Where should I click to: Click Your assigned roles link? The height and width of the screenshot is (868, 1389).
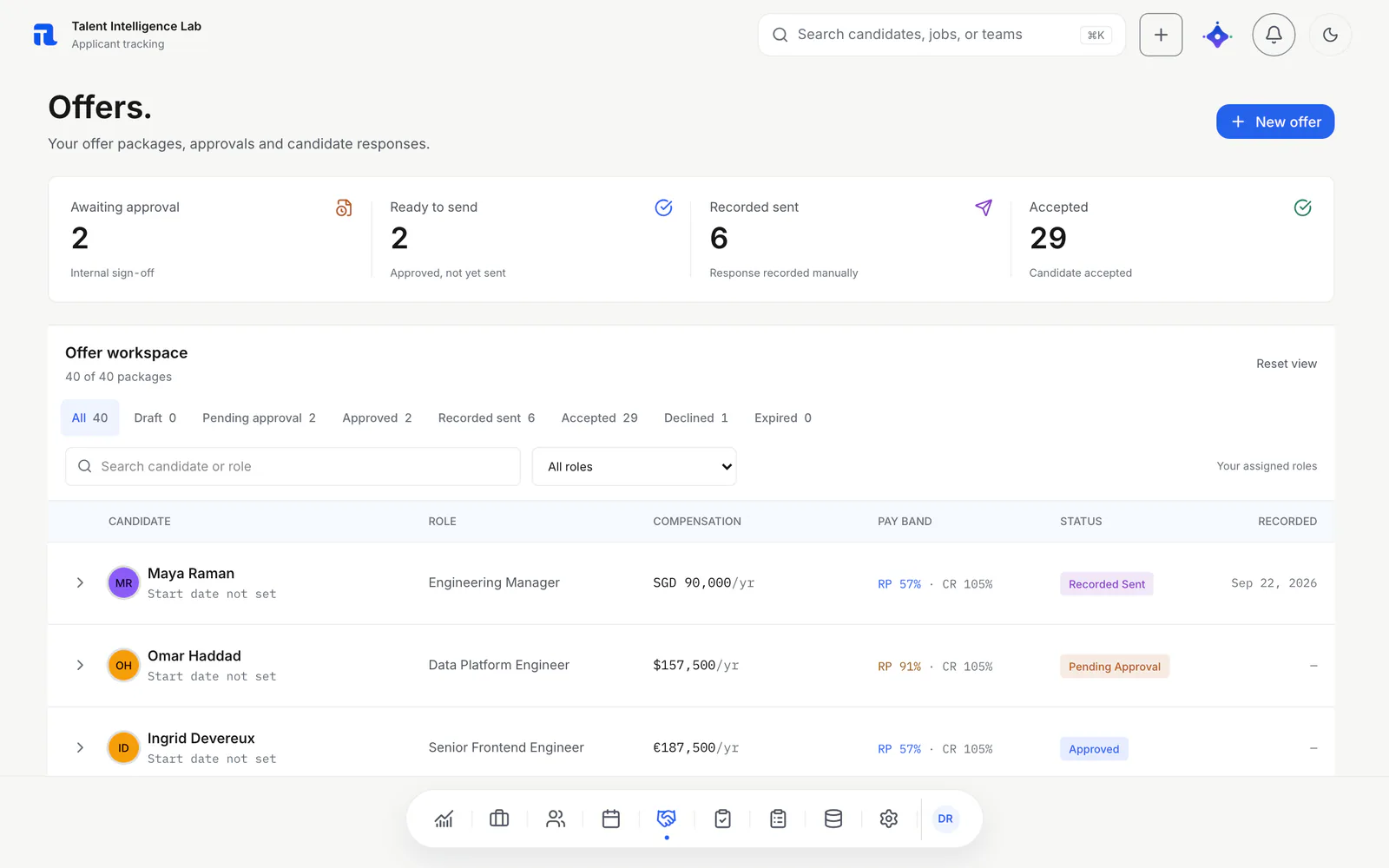coord(1267,466)
